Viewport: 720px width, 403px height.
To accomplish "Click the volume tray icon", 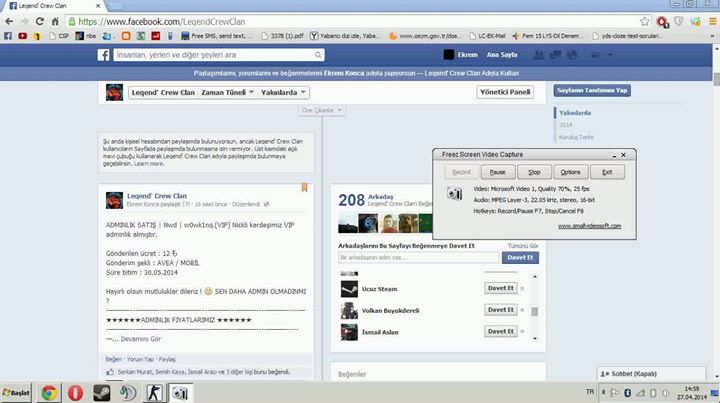I will coord(665,393).
